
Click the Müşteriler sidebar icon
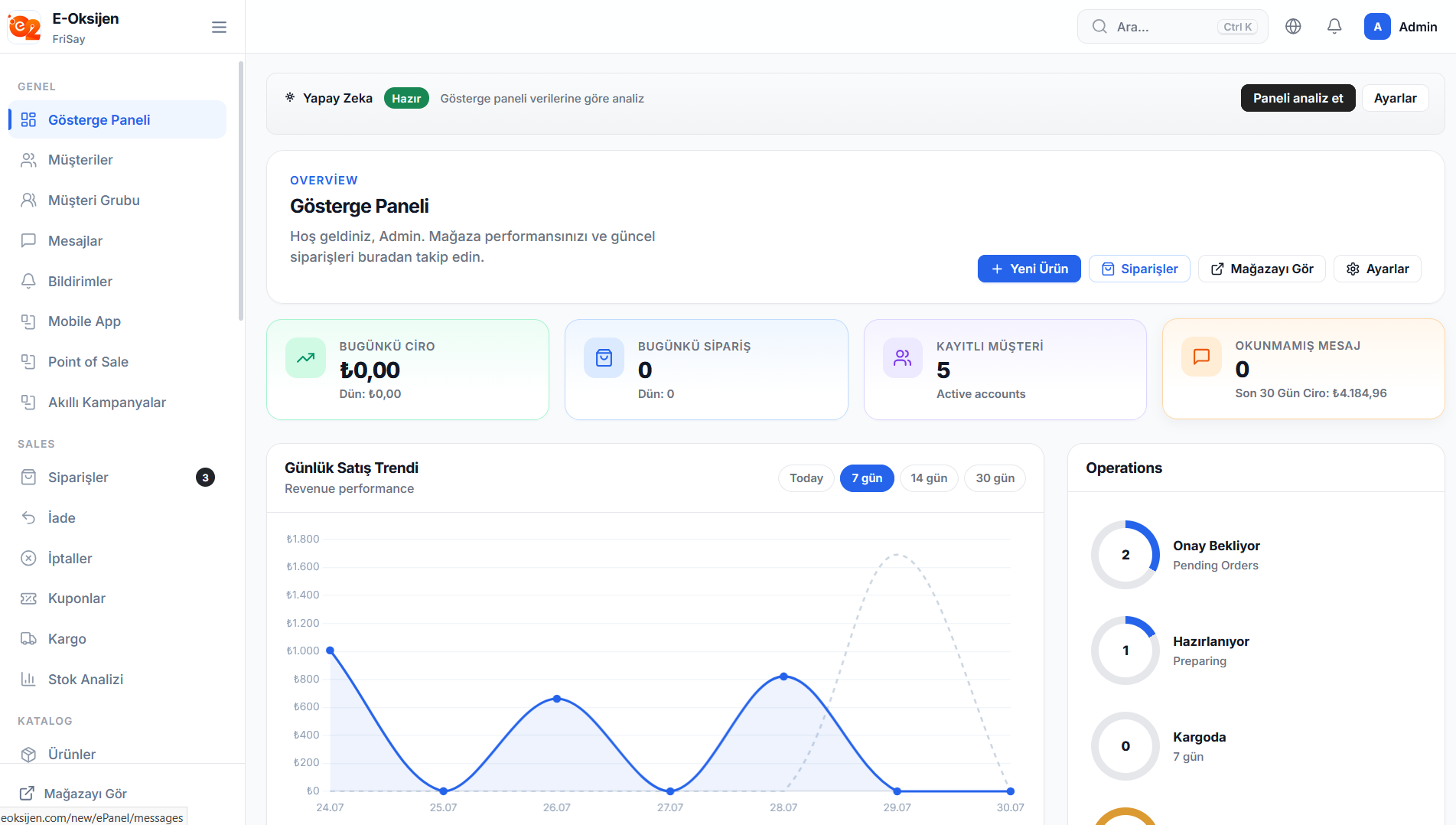coord(28,160)
